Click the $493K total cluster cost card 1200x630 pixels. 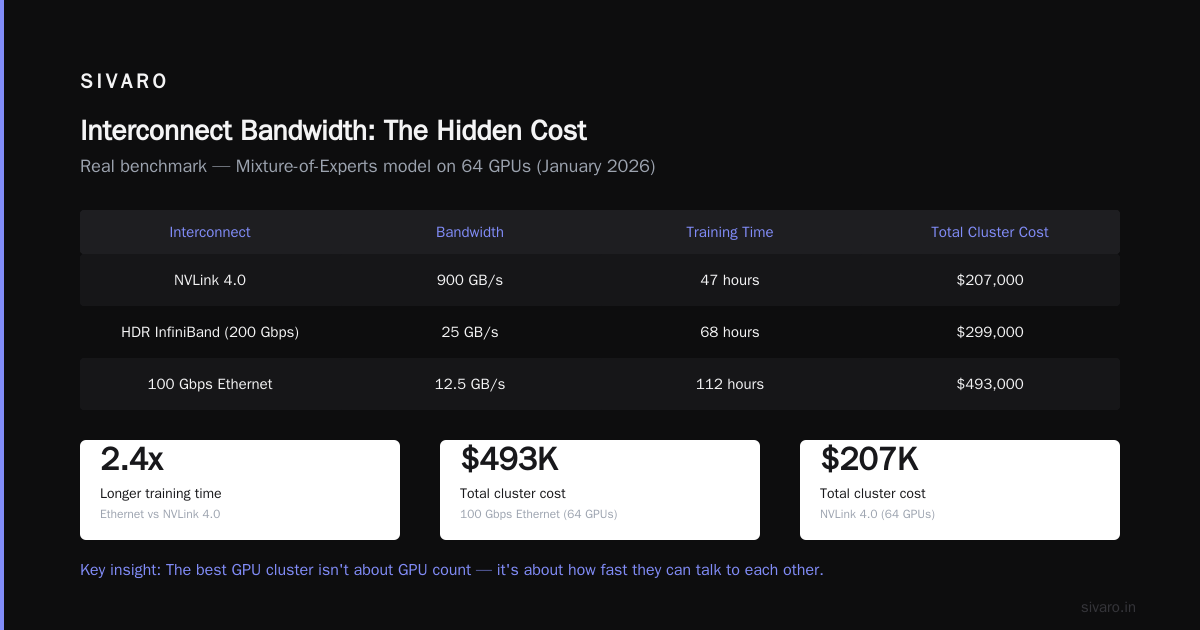[x=600, y=490]
